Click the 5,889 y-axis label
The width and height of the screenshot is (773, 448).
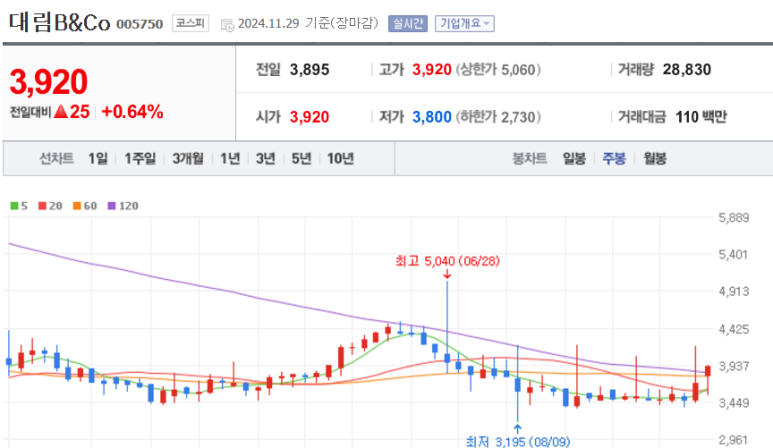point(734,217)
